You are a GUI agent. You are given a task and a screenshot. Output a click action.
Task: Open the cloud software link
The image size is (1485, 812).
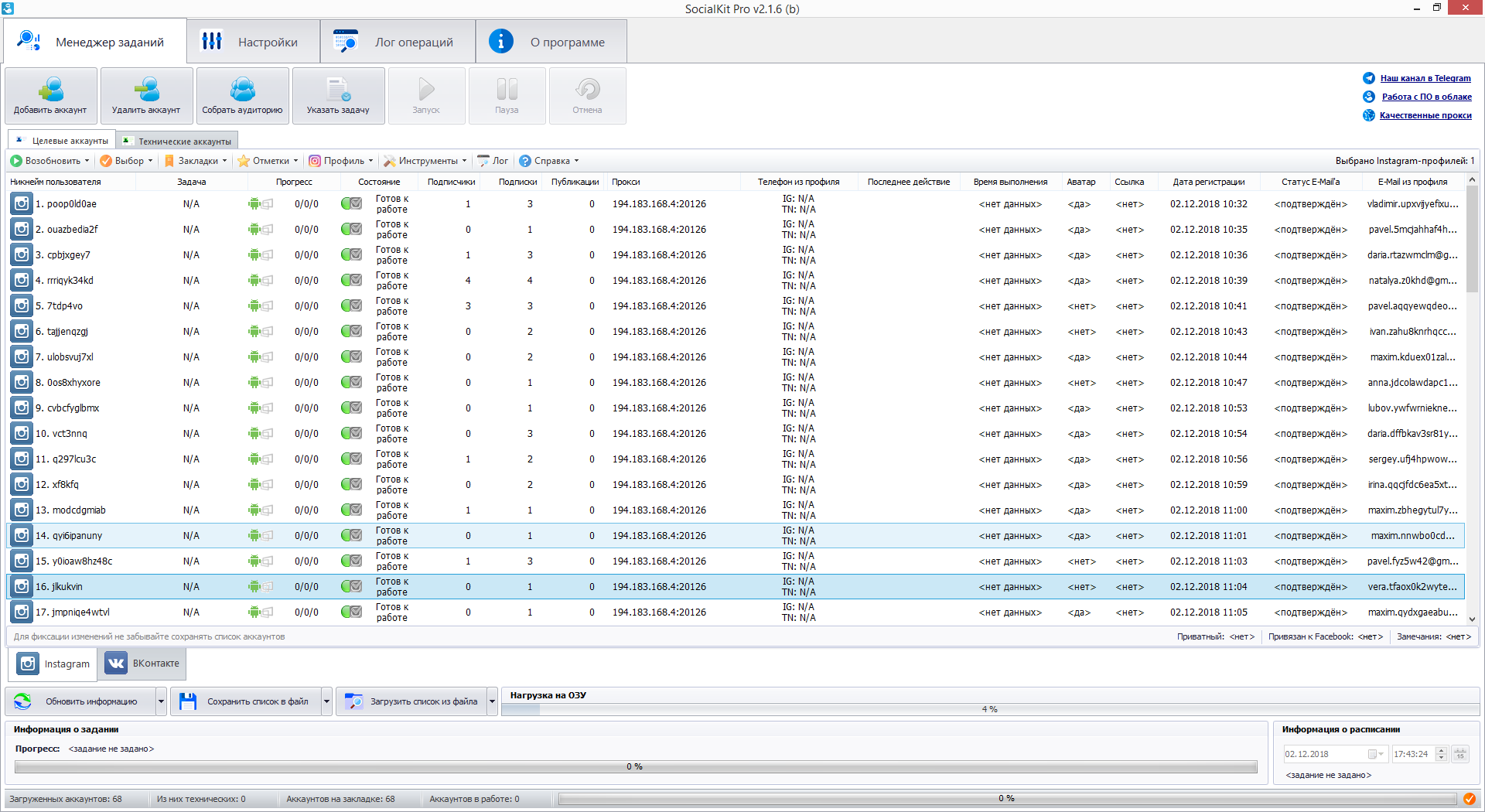1426,97
